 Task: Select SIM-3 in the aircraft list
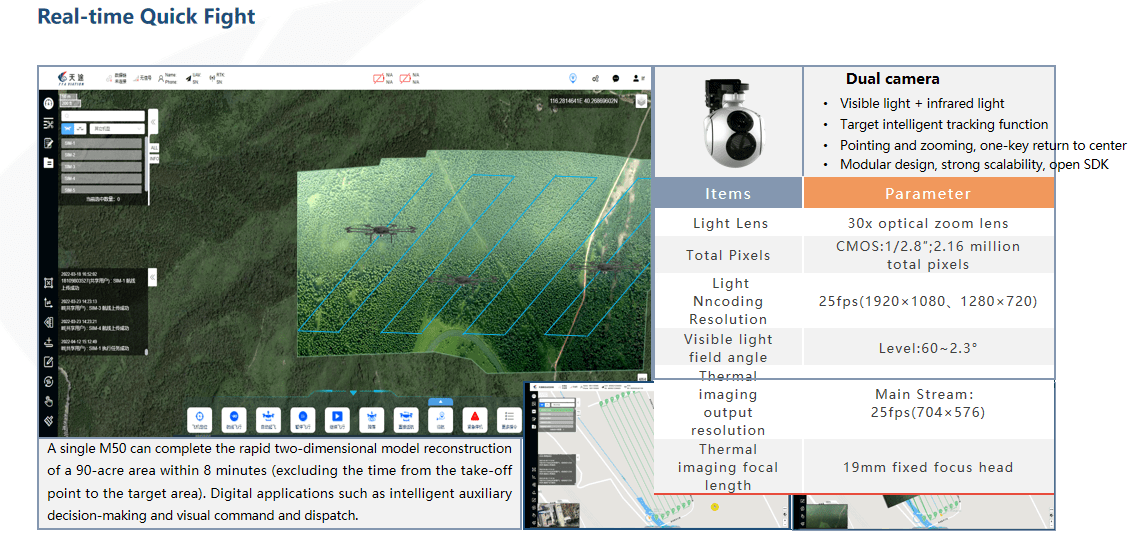(101, 167)
